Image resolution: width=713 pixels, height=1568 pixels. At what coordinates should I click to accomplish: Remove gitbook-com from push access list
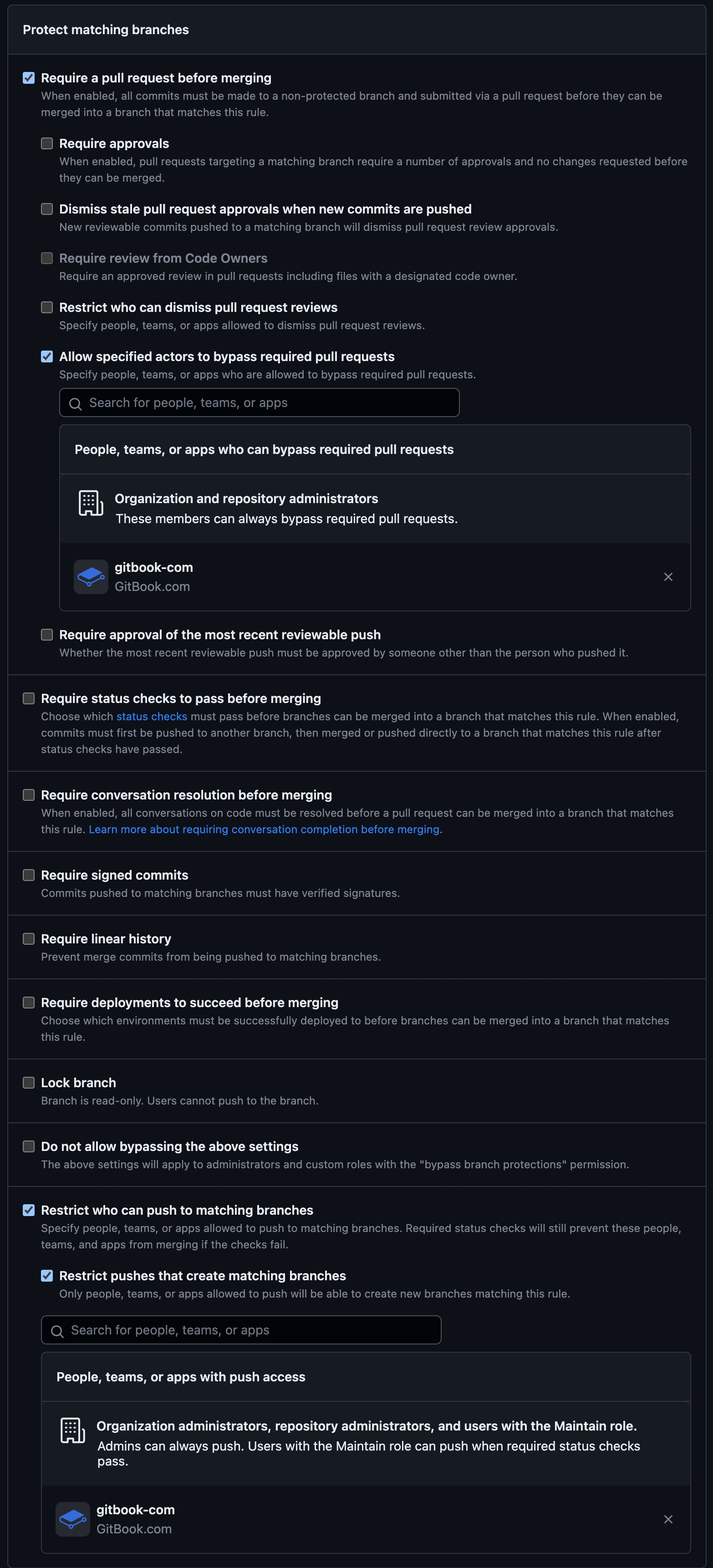click(x=668, y=1519)
